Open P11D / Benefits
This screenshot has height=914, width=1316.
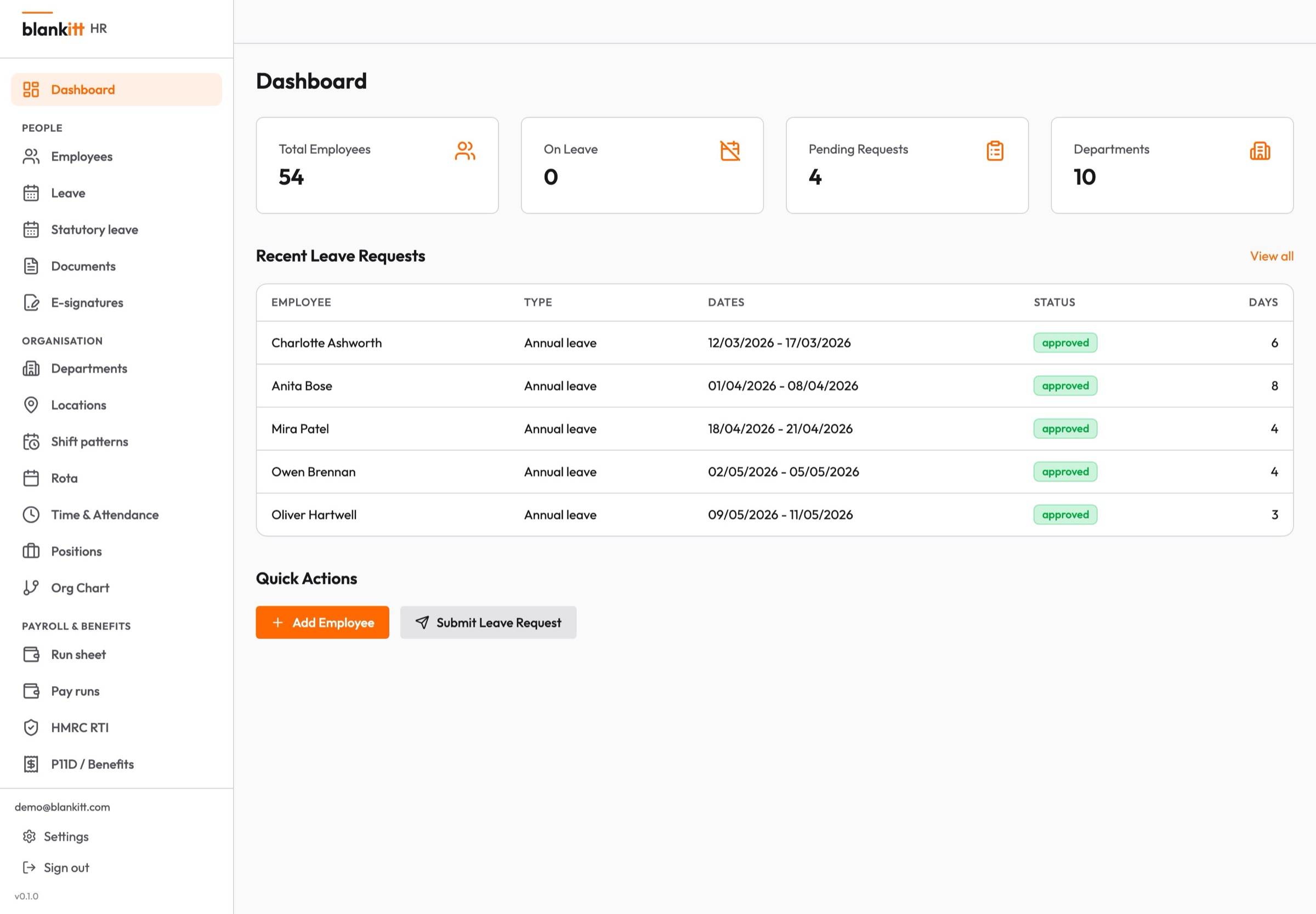(x=116, y=764)
